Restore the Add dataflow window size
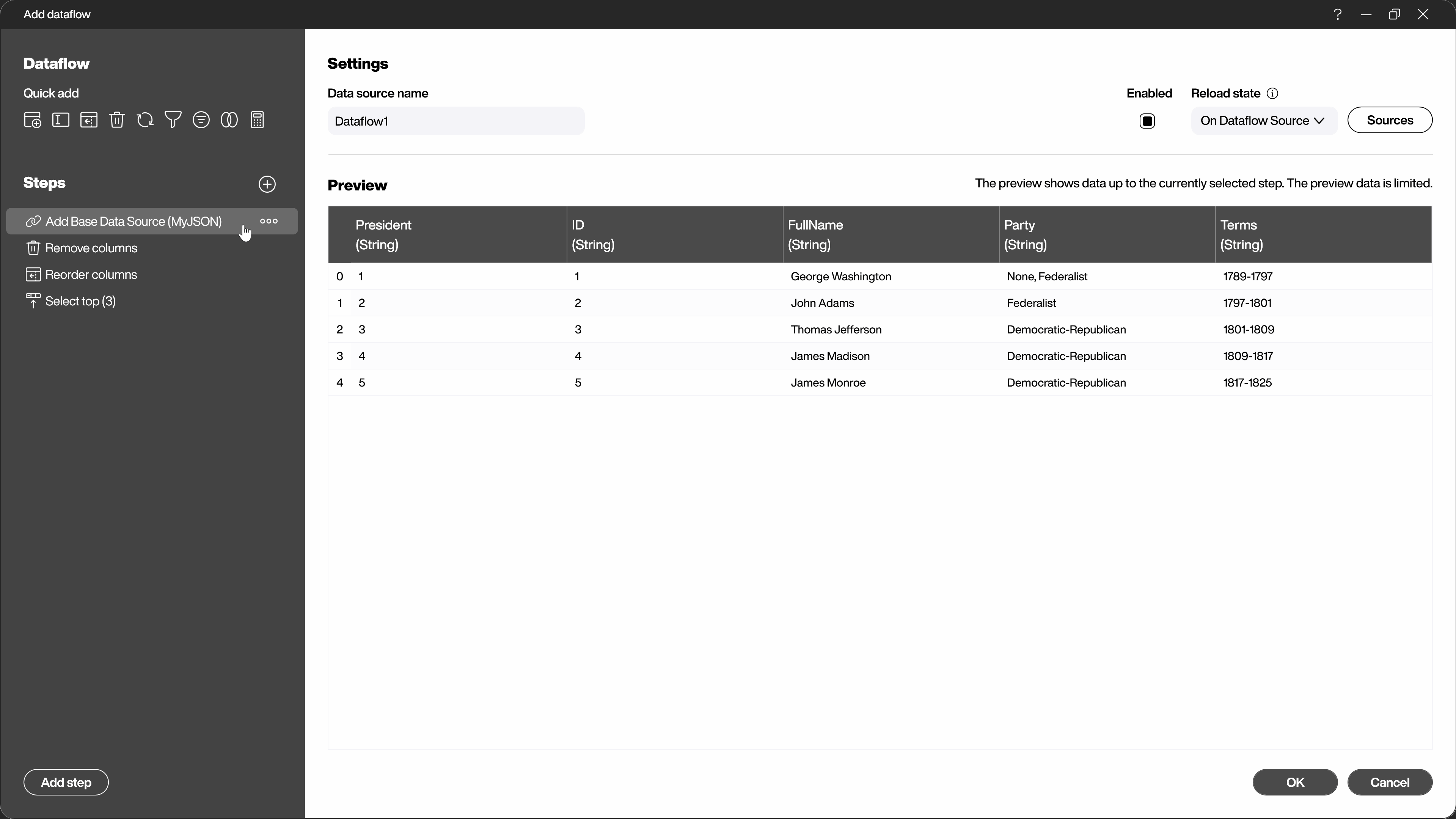Screen dimensions: 1456x819 [x=1395, y=14]
